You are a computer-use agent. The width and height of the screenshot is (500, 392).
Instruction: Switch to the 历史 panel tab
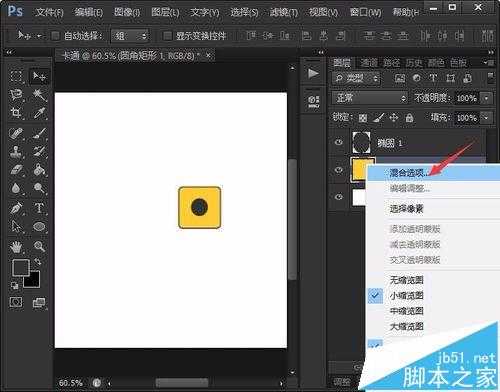tap(414, 63)
